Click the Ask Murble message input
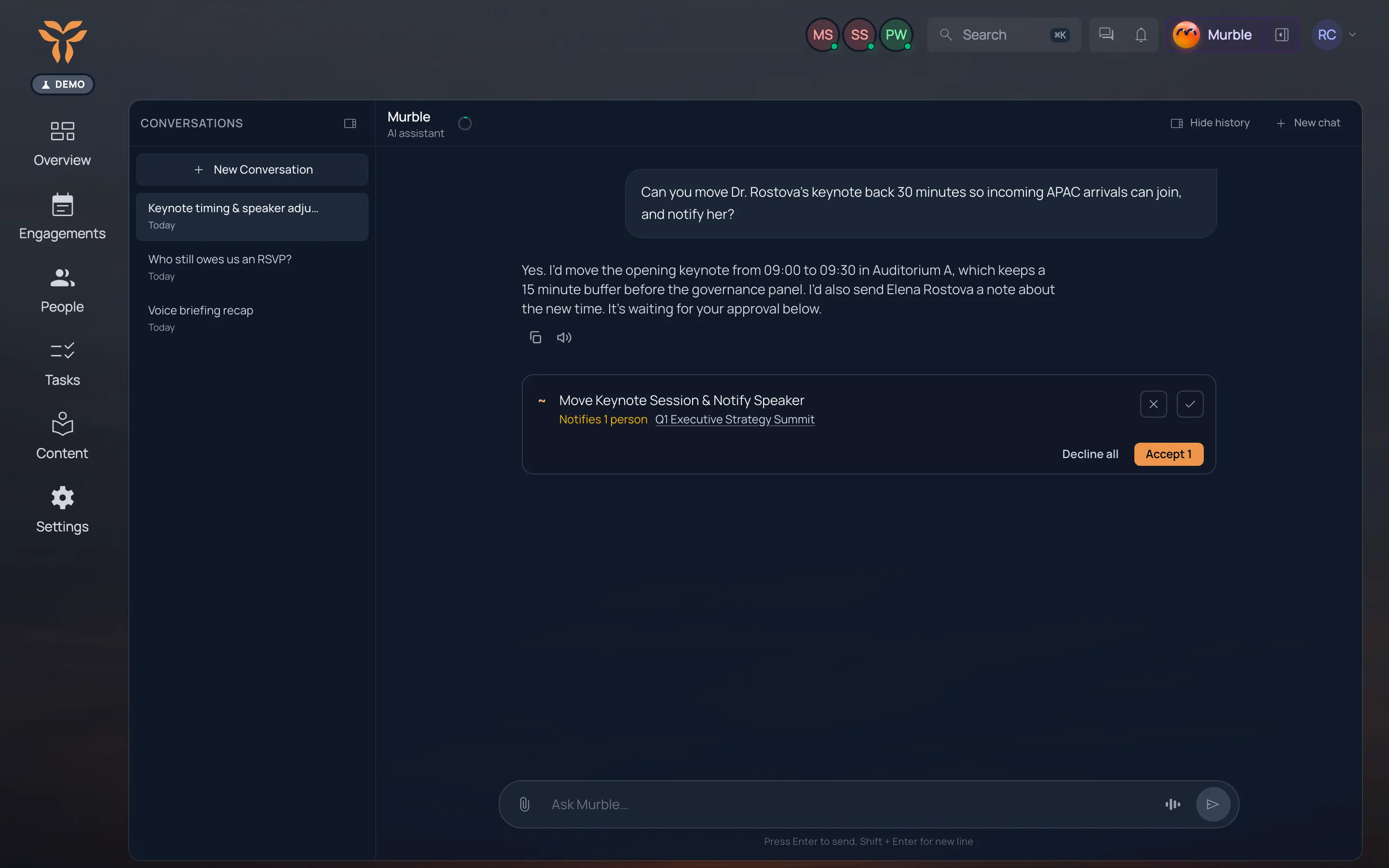The height and width of the screenshot is (868, 1389). tap(849, 804)
